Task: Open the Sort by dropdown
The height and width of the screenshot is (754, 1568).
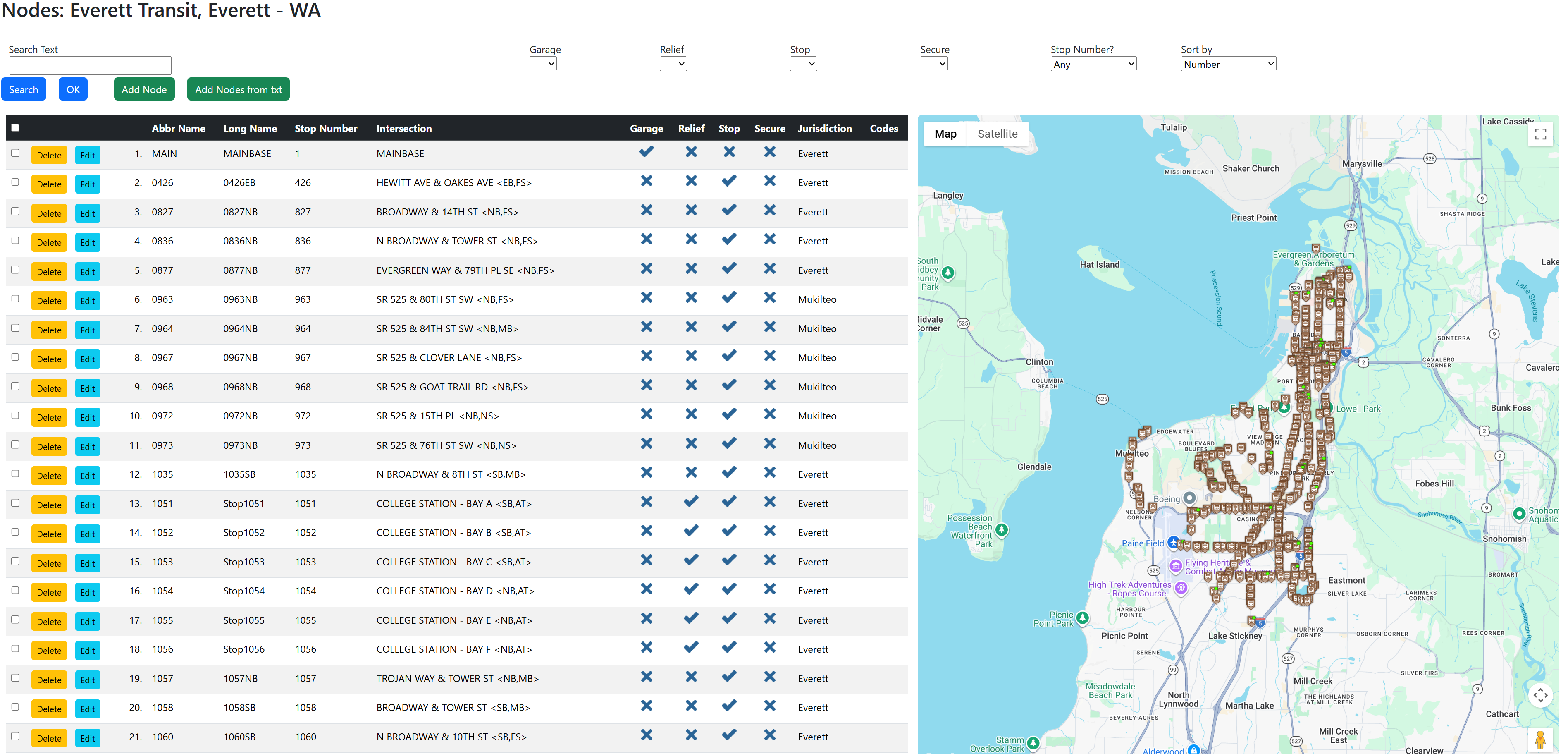Action: (x=1228, y=63)
